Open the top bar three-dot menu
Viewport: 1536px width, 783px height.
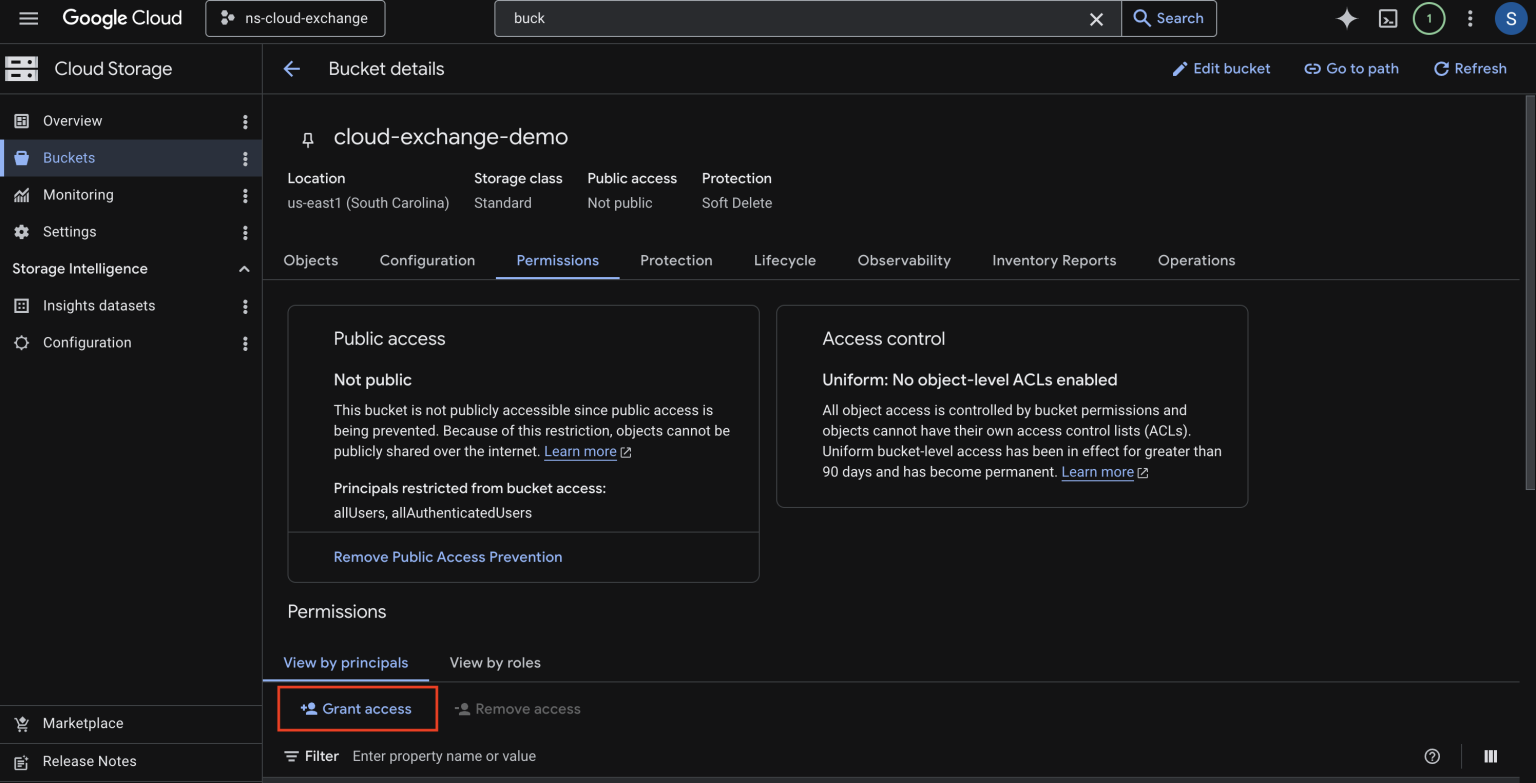pyautogui.click(x=1470, y=19)
